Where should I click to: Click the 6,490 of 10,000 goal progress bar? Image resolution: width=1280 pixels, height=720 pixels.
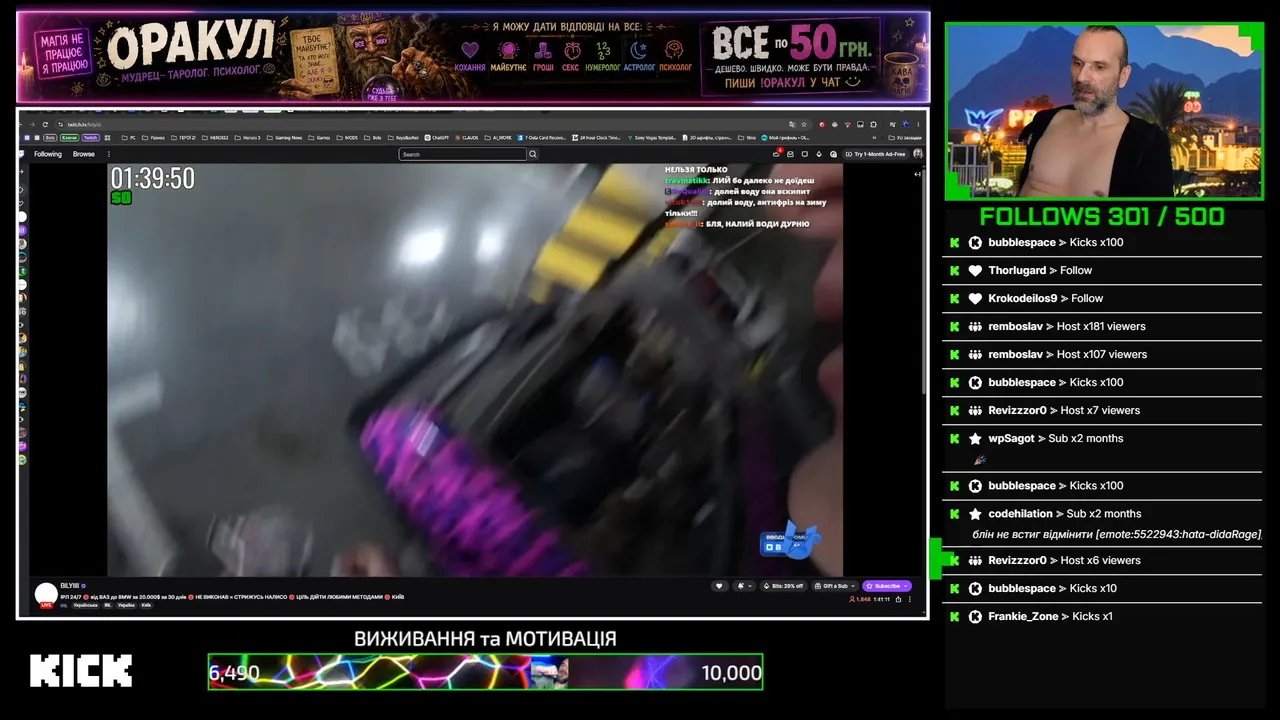[x=485, y=672]
